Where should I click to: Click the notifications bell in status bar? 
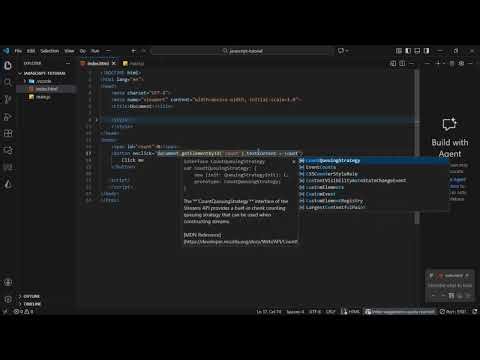tap(475, 312)
